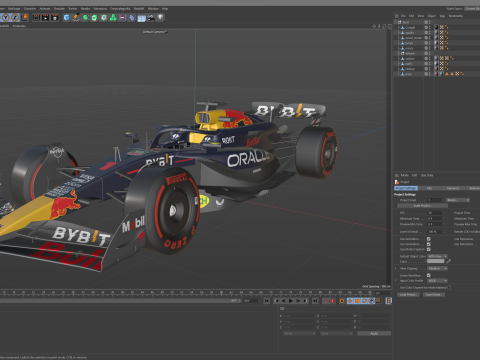
Task: Open the Render menu
Action: (85, 8)
